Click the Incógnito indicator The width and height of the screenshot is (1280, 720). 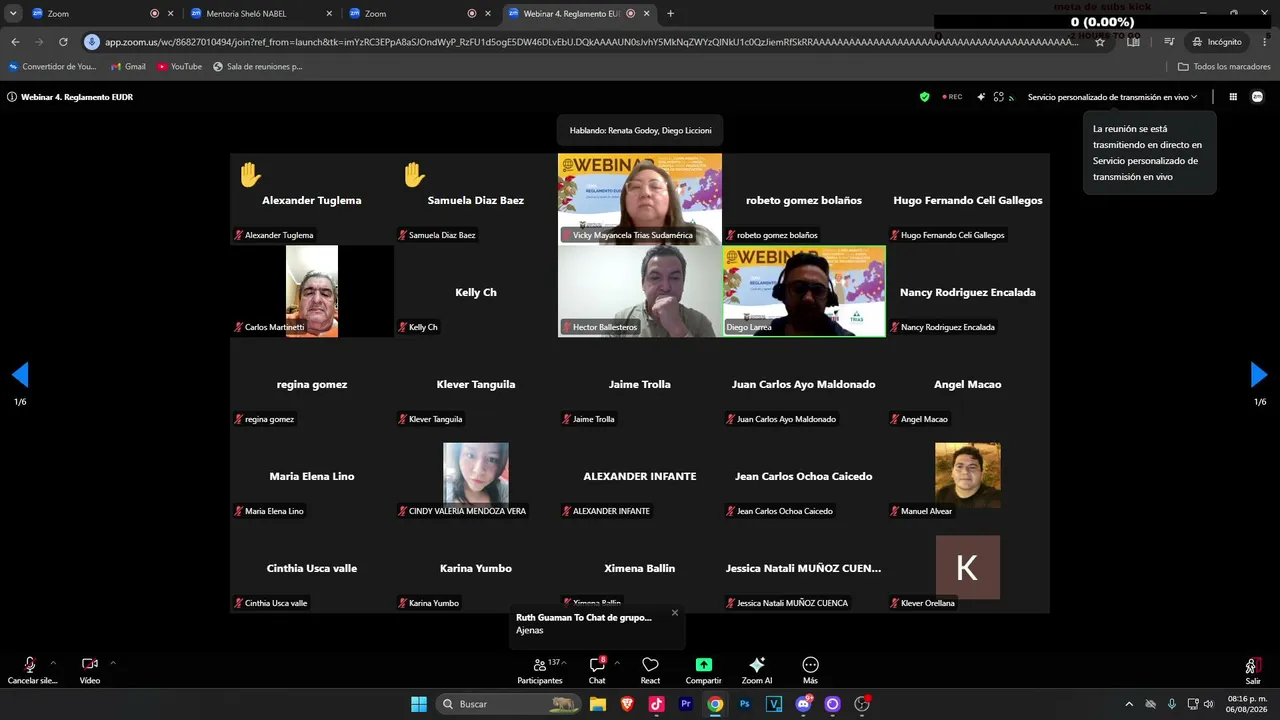[x=1216, y=42]
